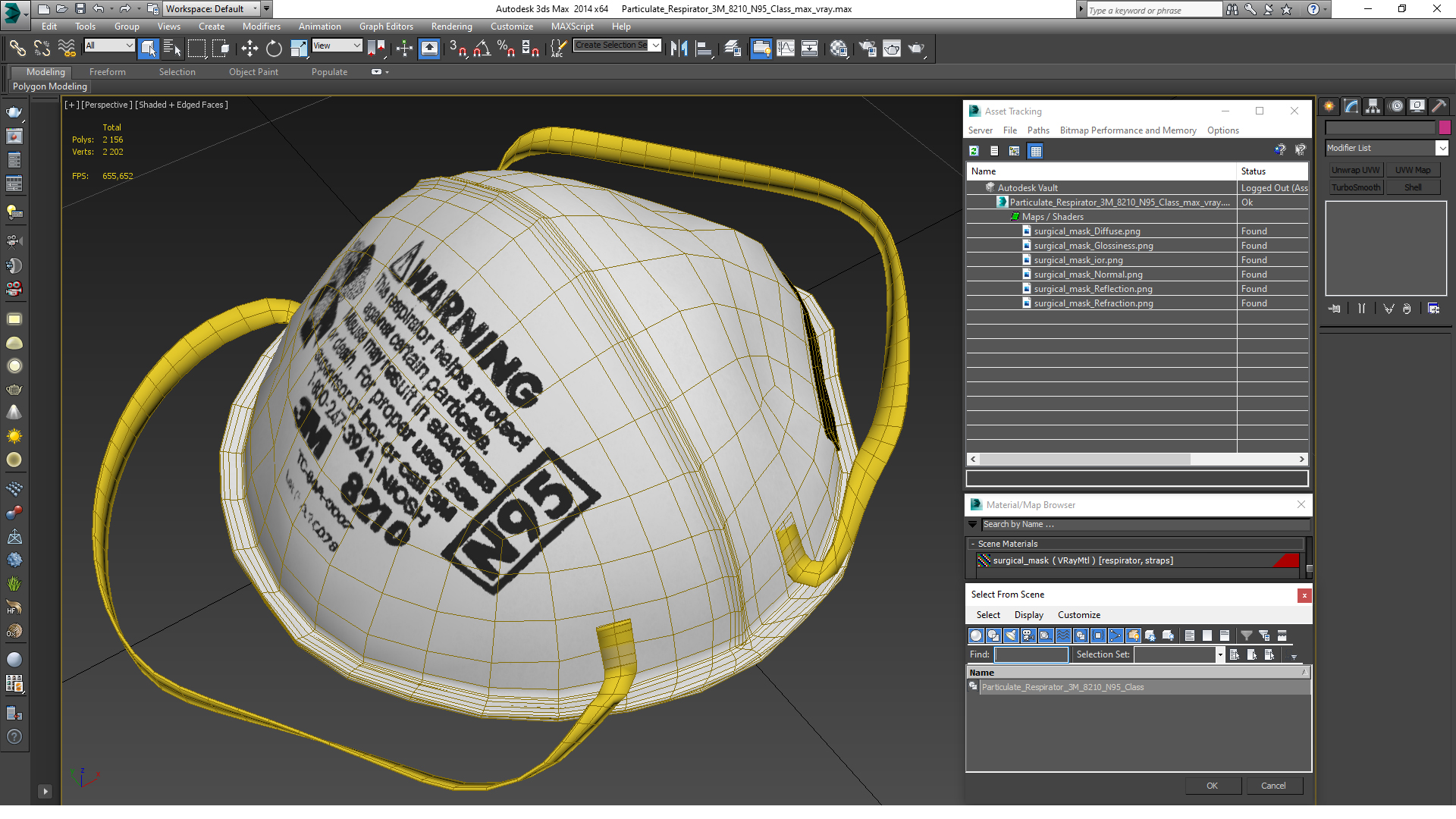The height and width of the screenshot is (819, 1456).
Task: Switch to the Create command panel
Action: point(1329,106)
